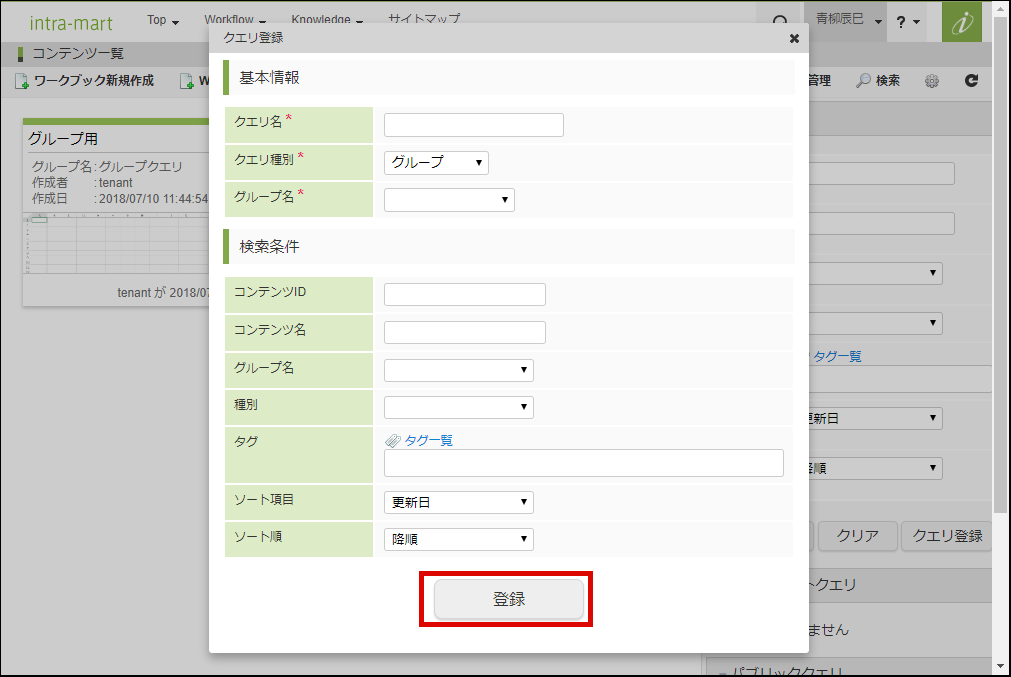Screen dimensions: 1011x677
Task: Open the help question mark menu
Action: click(908, 21)
